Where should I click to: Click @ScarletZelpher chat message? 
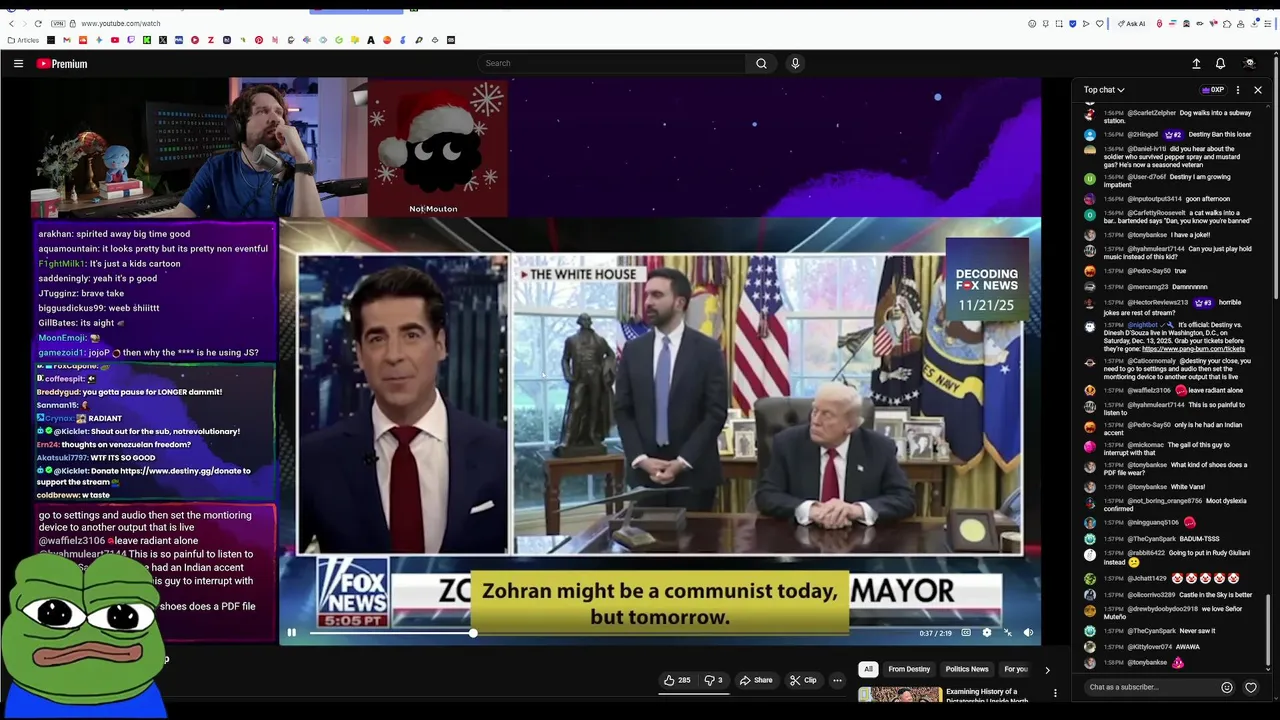[1168, 117]
